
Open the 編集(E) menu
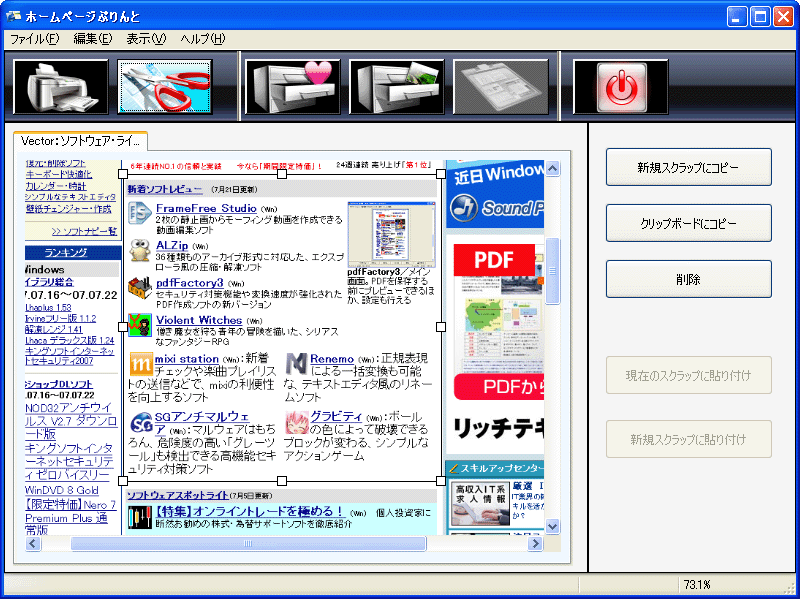pyautogui.click(x=92, y=39)
